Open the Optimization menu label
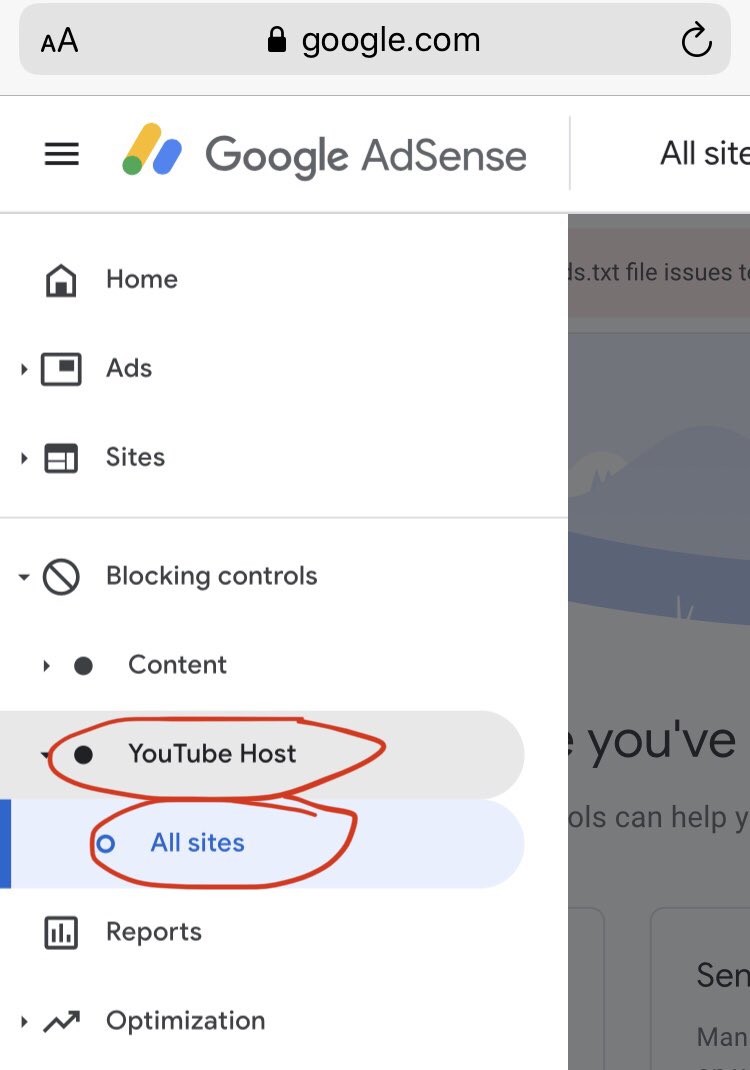 point(186,1021)
